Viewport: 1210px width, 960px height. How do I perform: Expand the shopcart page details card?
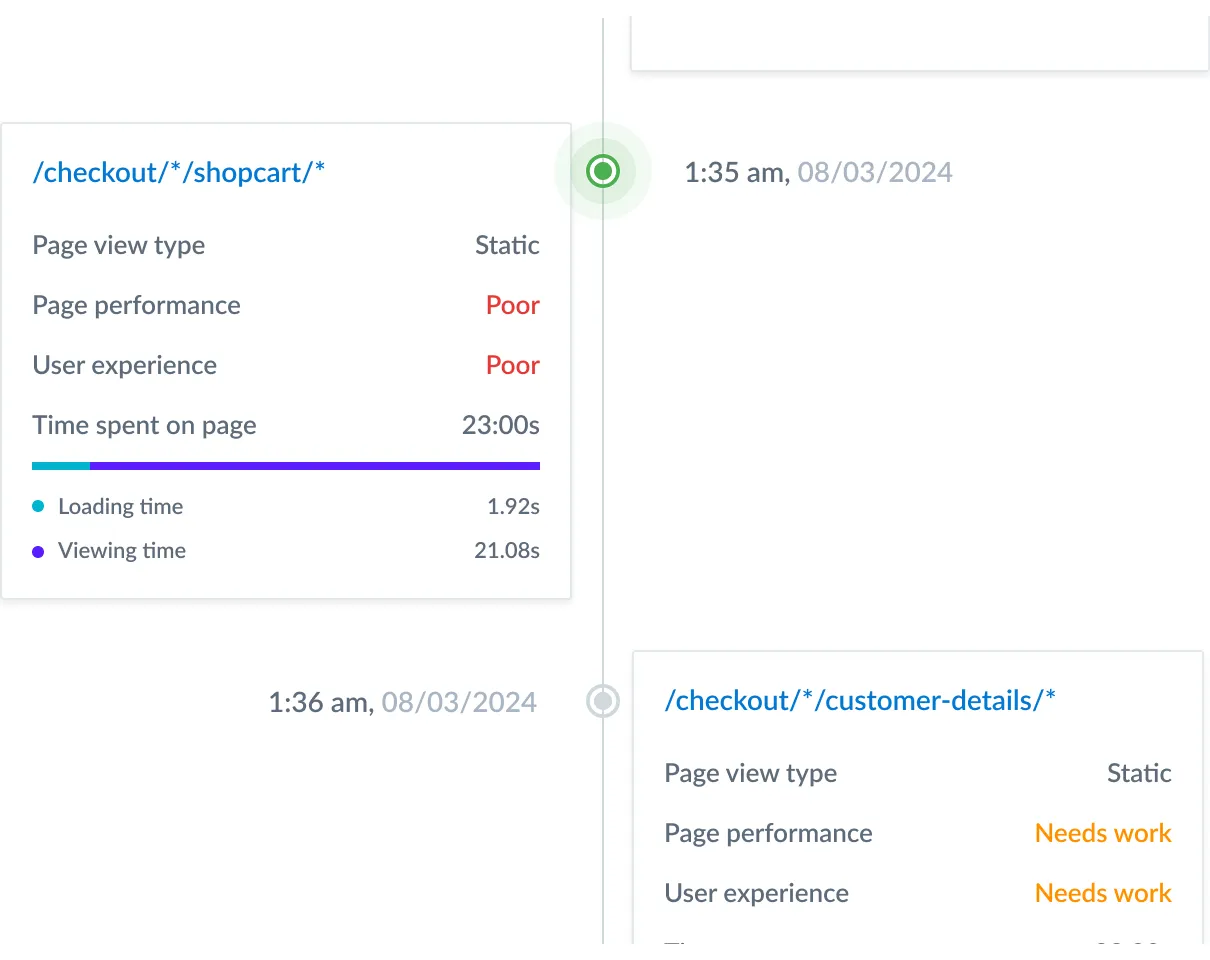click(x=285, y=360)
